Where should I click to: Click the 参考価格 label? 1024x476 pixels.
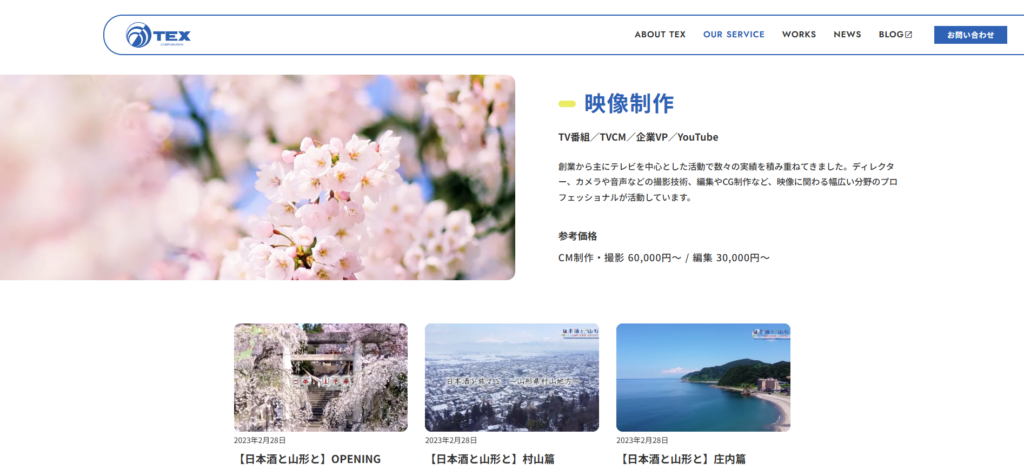pyautogui.click(x=577, y=236)
